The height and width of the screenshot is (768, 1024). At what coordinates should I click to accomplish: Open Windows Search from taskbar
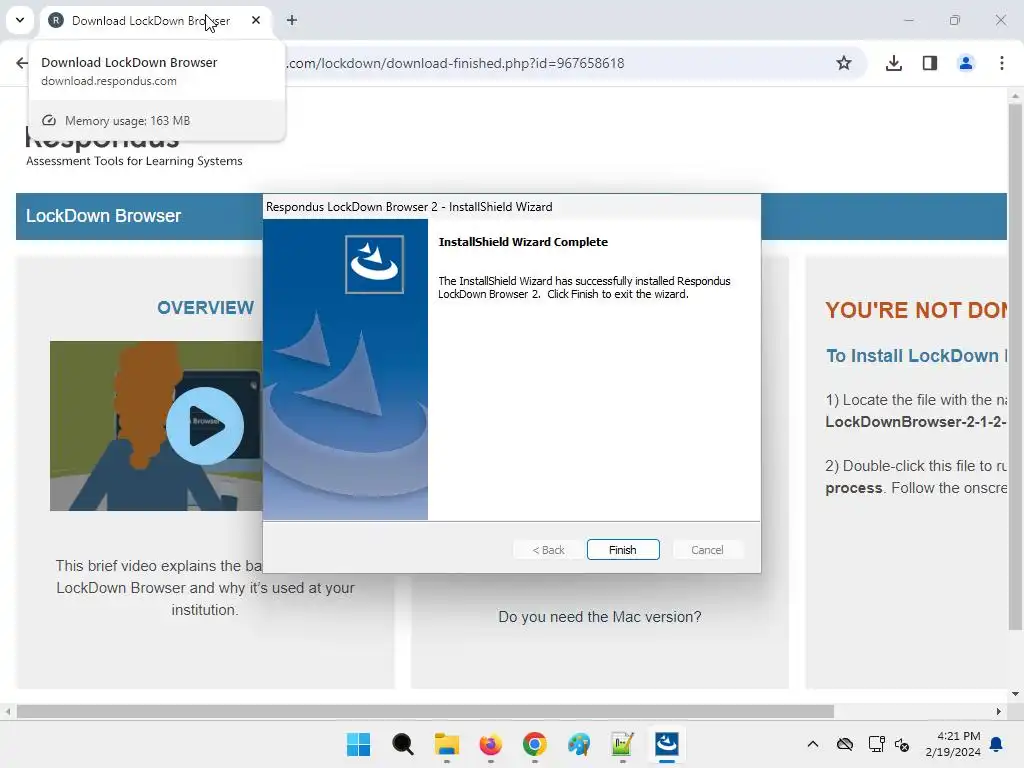click(403, 744)
